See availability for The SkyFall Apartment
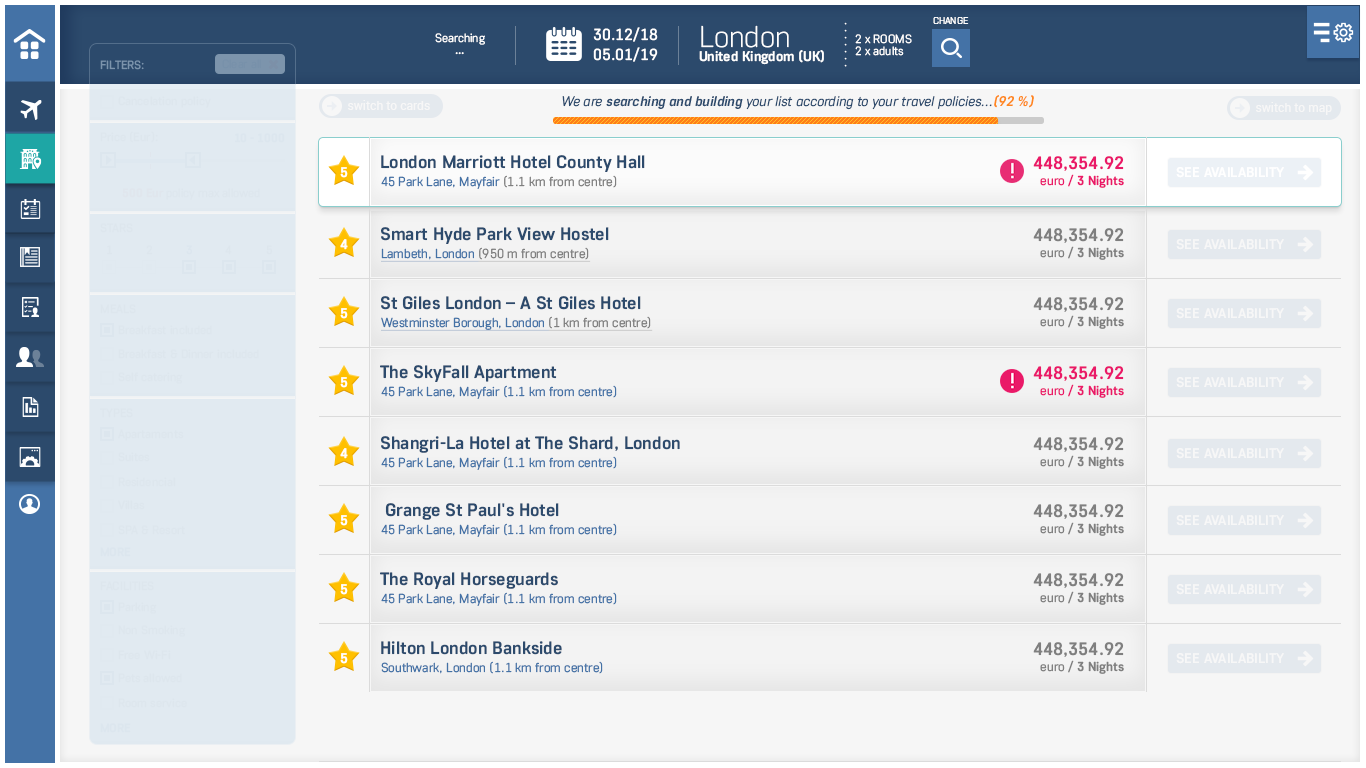This screenshot has height=768, width=1366. 1244,382
